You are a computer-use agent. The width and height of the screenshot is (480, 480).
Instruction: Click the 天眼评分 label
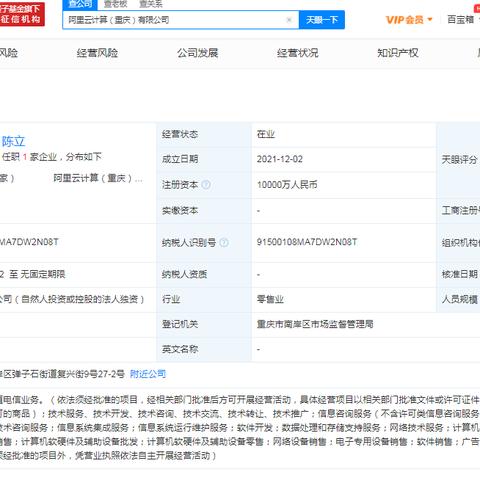(459, 160)
